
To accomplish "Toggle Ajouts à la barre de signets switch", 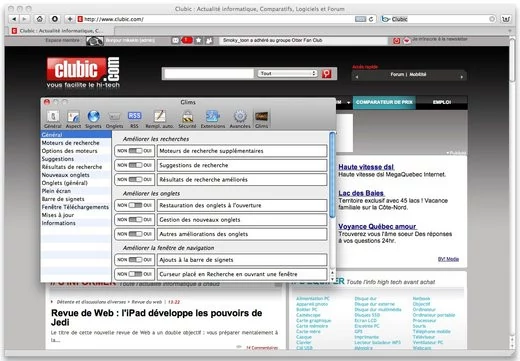I will (x=135, y=260).
